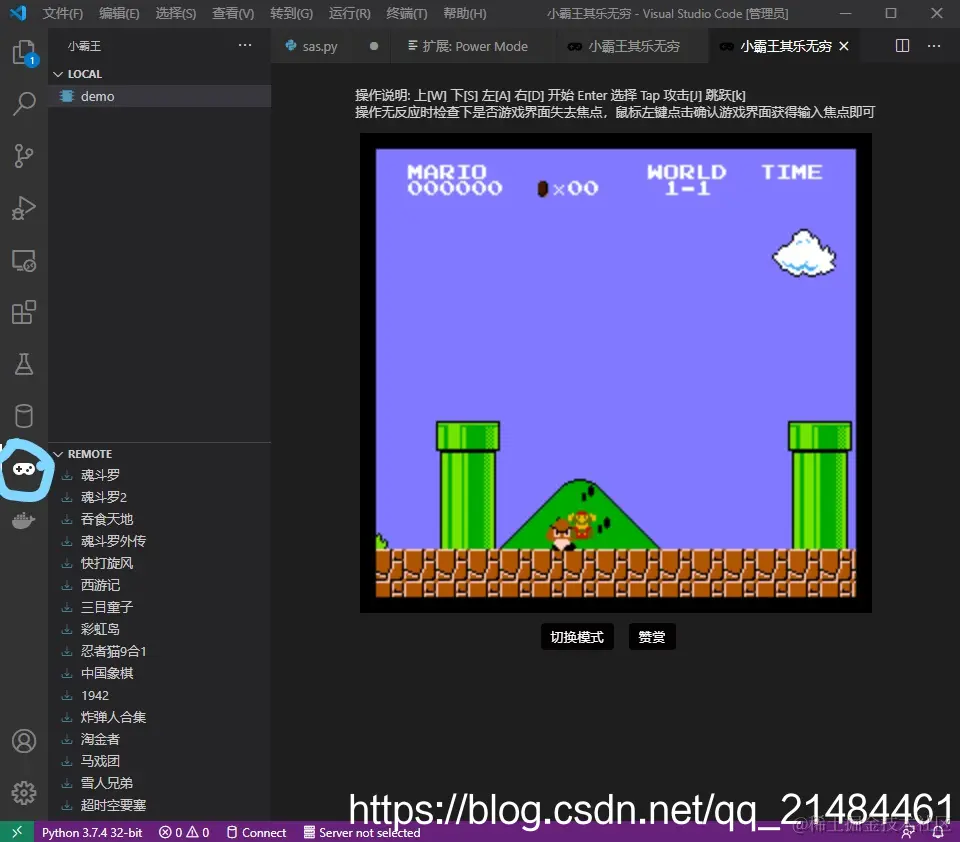
Task: Click Server not selected in status bar
Action: pos(362,832)
